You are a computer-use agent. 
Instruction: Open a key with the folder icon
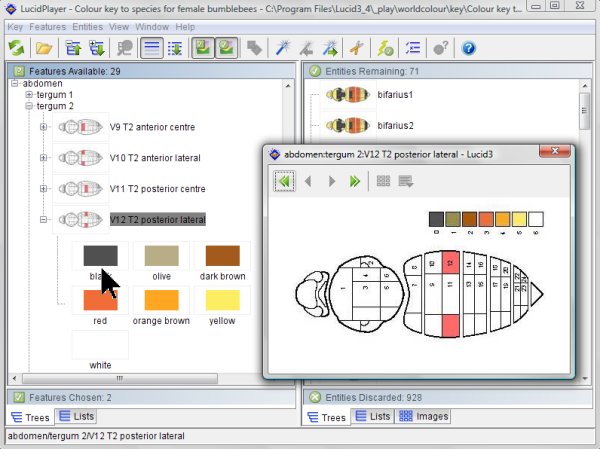[44, 48]
